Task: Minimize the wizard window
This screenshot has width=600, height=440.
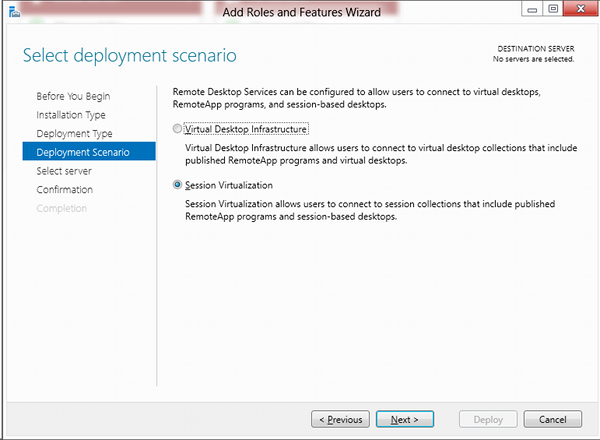Action: pyautogui.click(x=532, y=9)
